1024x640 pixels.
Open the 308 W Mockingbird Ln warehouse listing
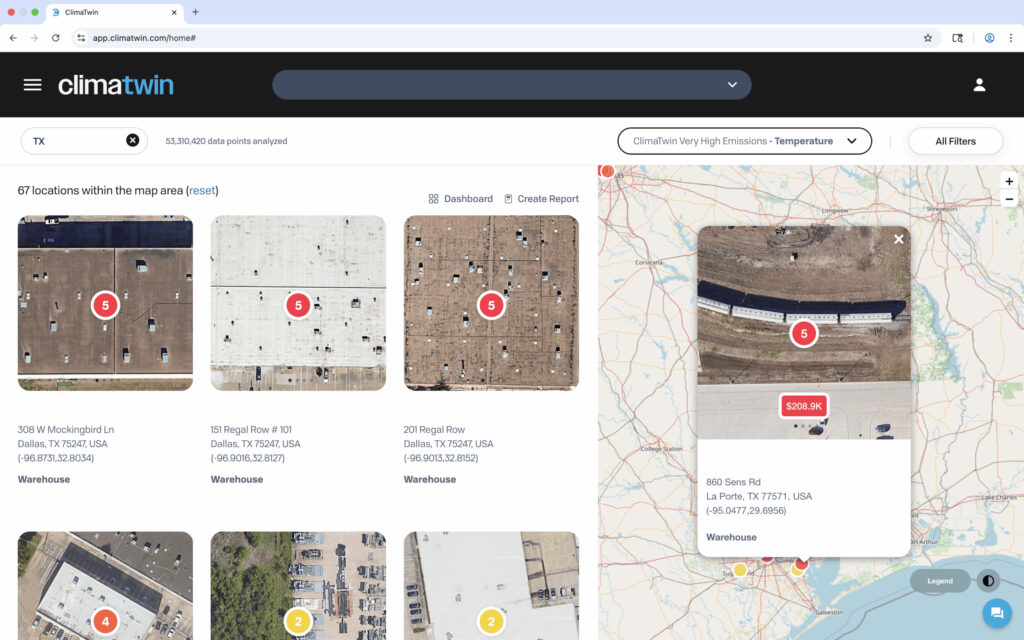pyautogui.click(x=105, y=302)
